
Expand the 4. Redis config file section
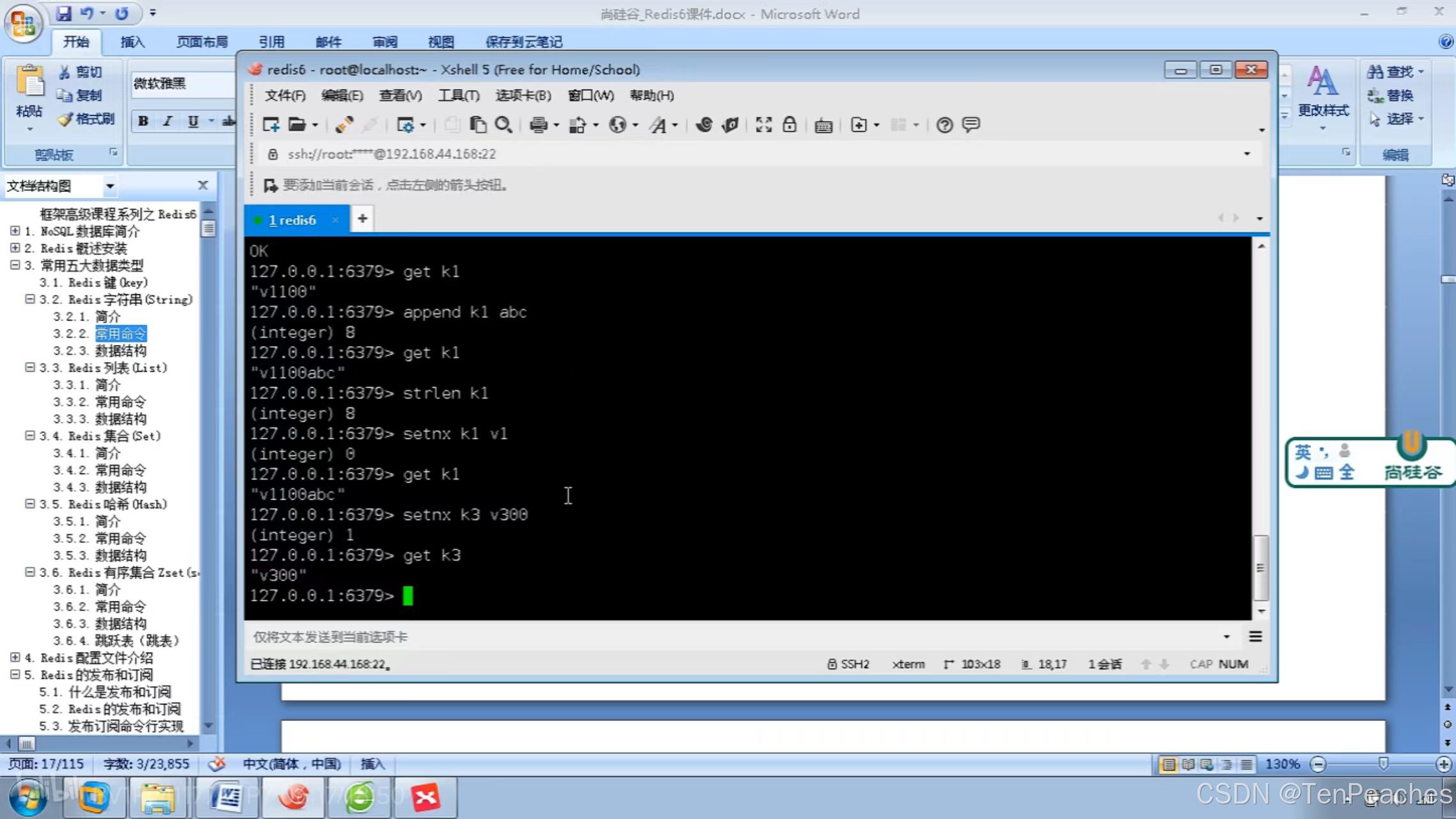pyautogui.click(x=15, y=657)
